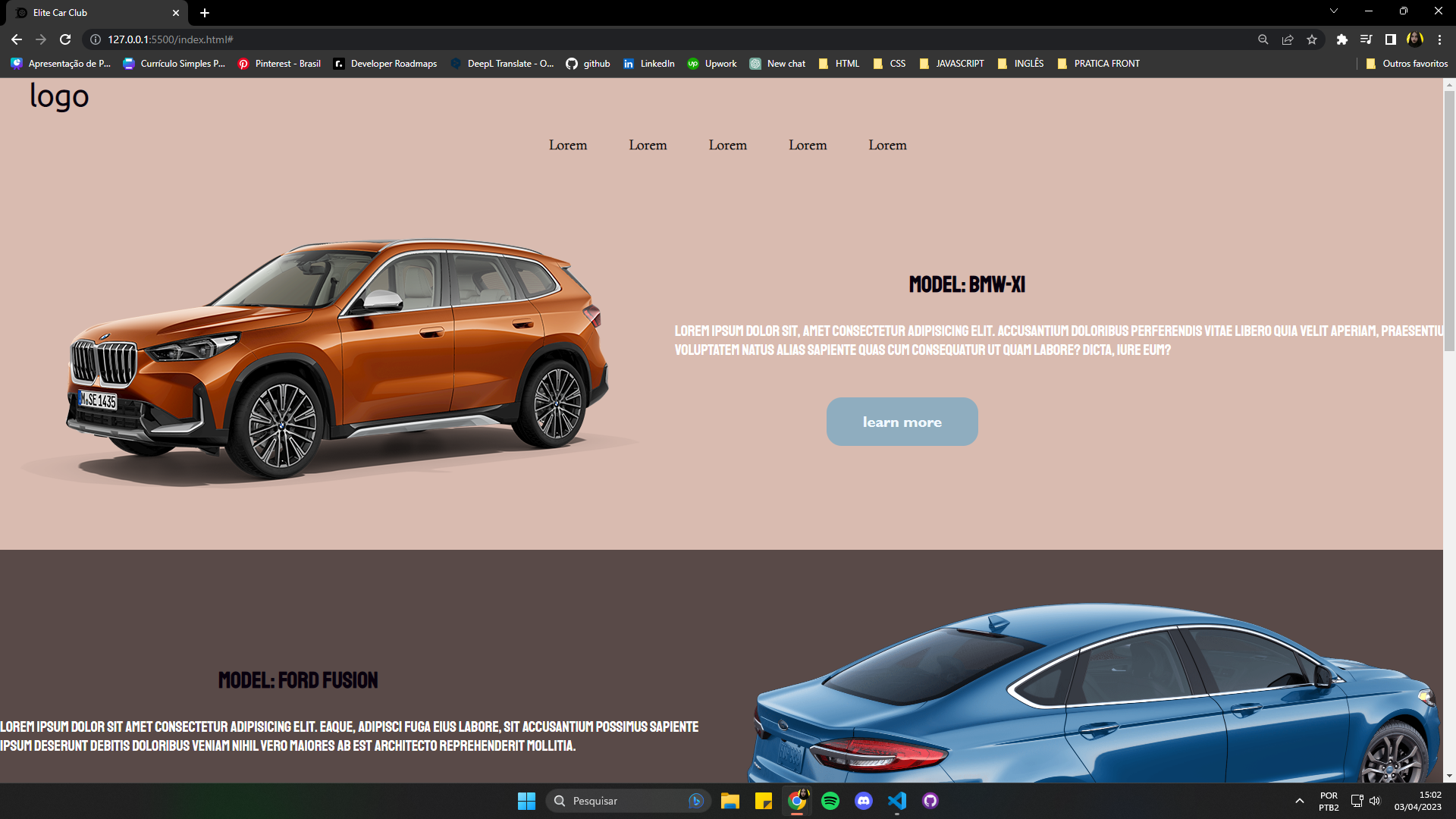
Task: Mute system volume in the system tray
Action: coord(1375,801)
